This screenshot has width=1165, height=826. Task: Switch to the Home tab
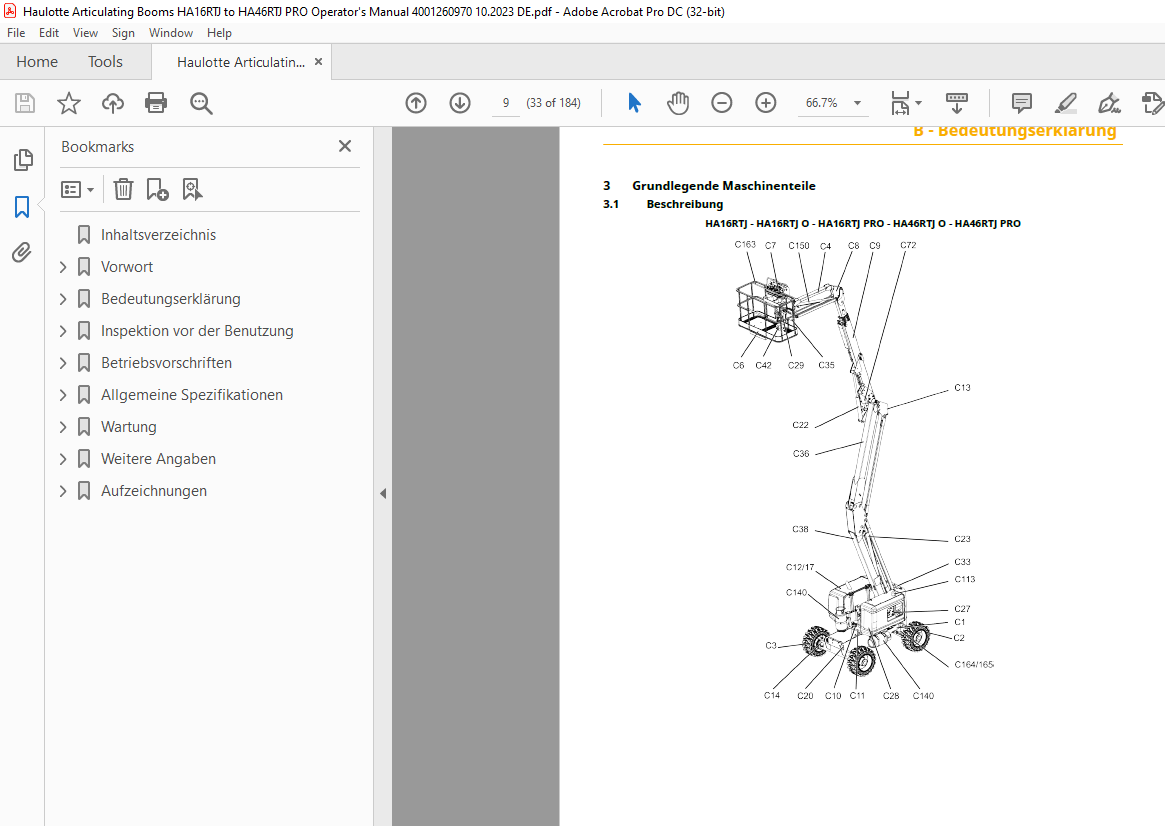point(37,62)
